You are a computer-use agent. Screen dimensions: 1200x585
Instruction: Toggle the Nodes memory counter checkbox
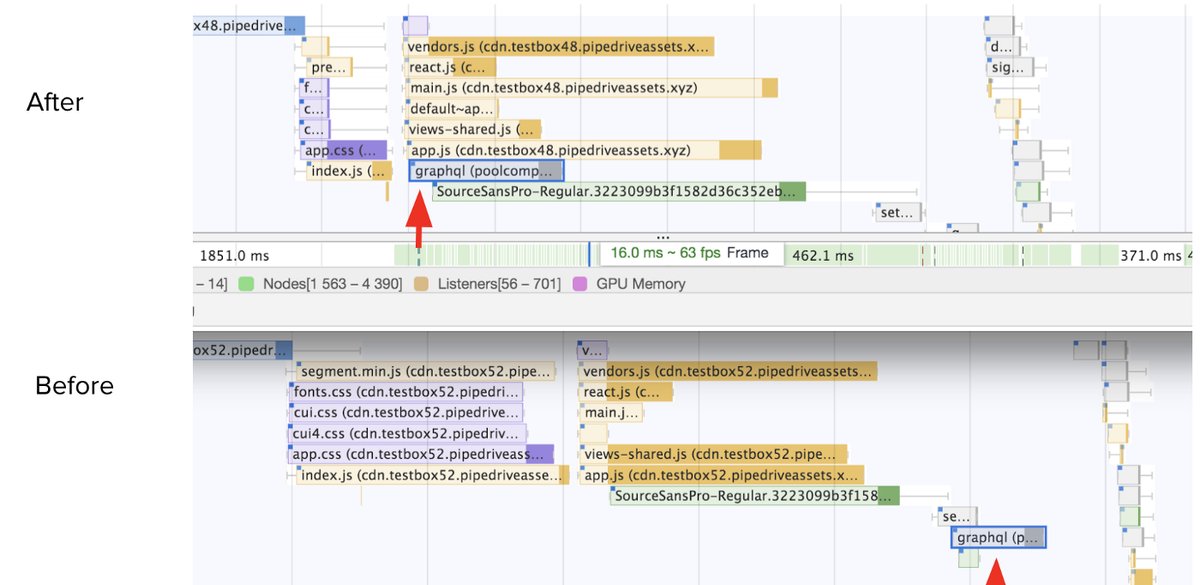(x=246, y=284)
